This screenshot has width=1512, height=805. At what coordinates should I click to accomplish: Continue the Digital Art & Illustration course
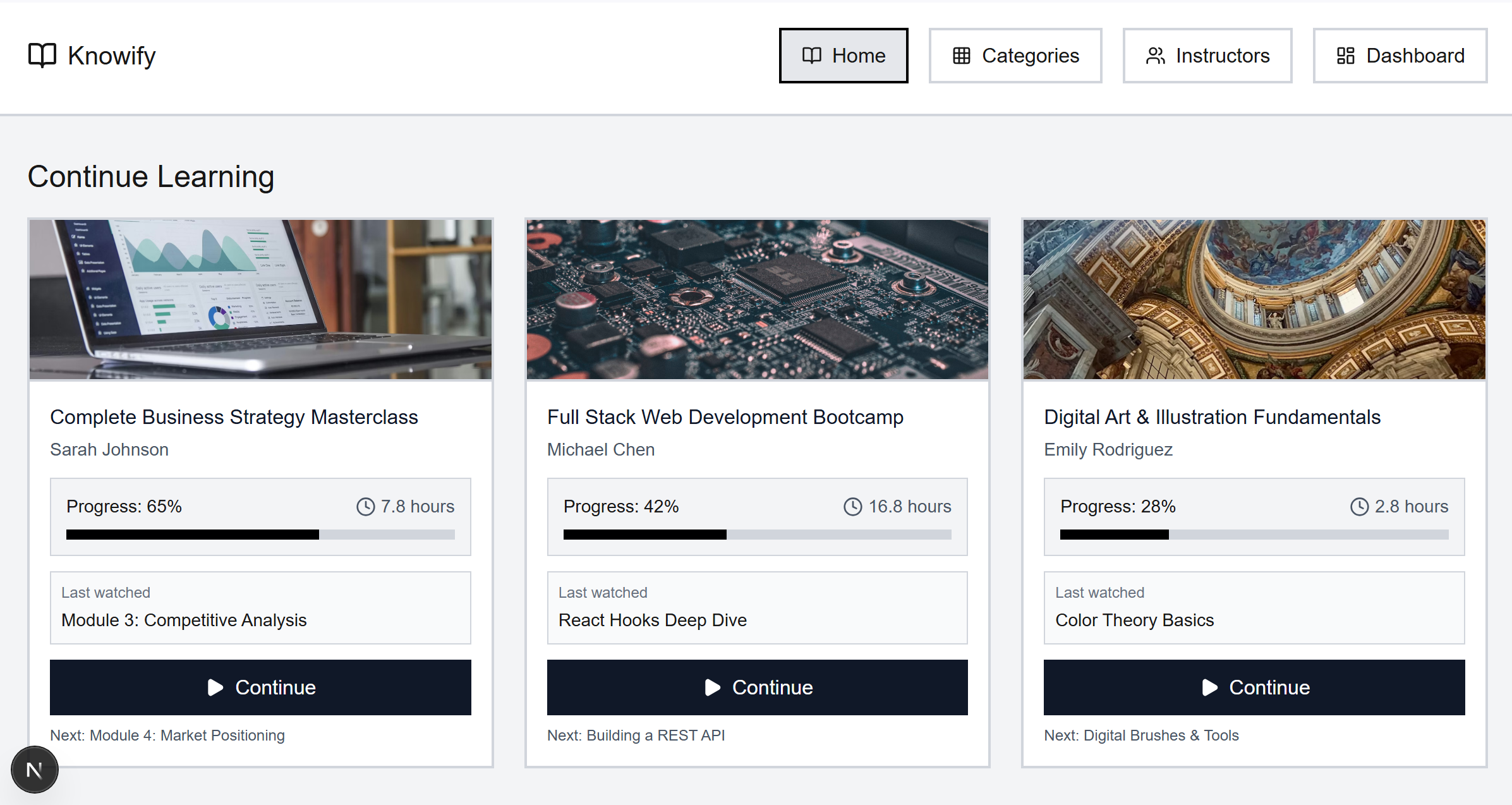1254,687
